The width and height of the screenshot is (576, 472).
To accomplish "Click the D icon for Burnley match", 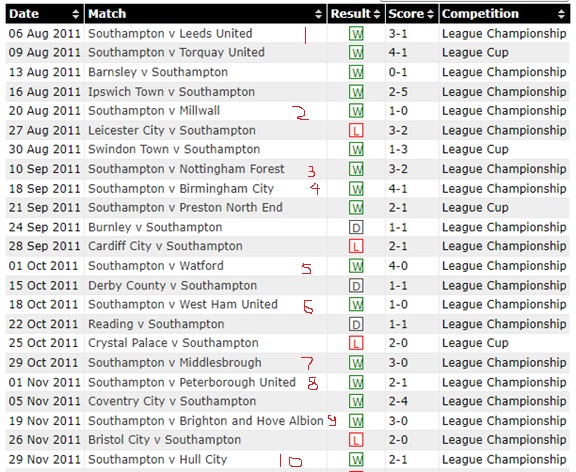I will click(x=356, y=227).
